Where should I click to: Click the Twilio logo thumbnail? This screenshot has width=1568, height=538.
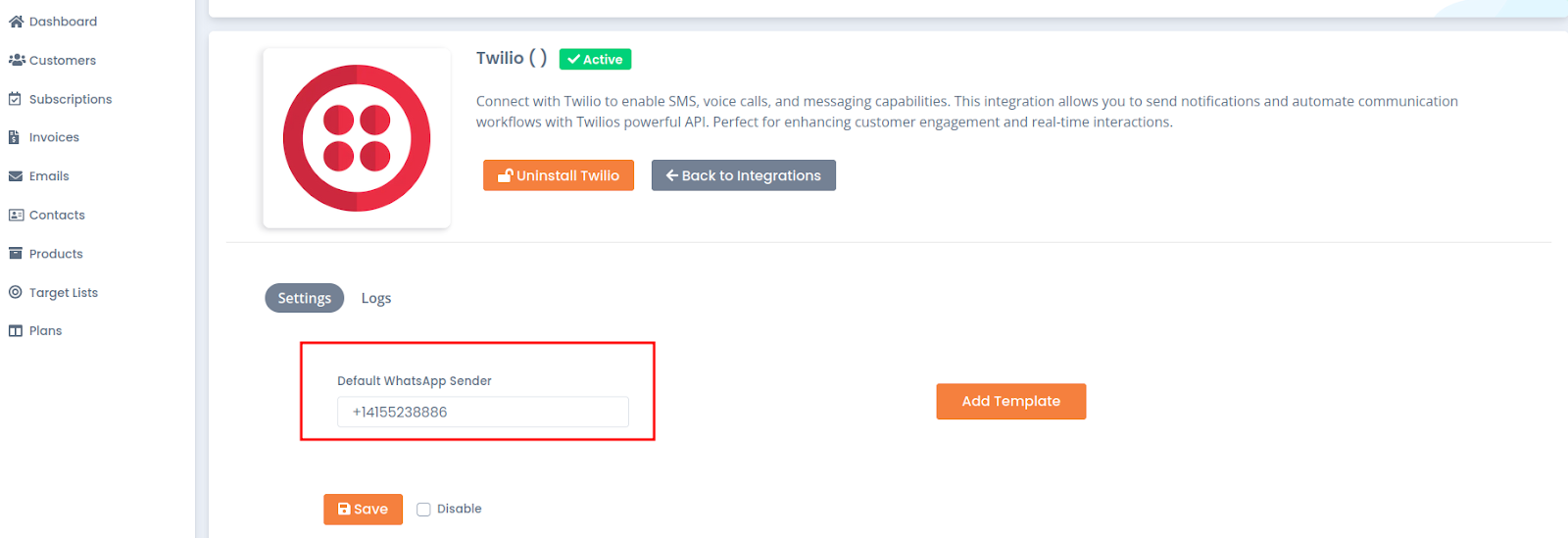[357, 138]
